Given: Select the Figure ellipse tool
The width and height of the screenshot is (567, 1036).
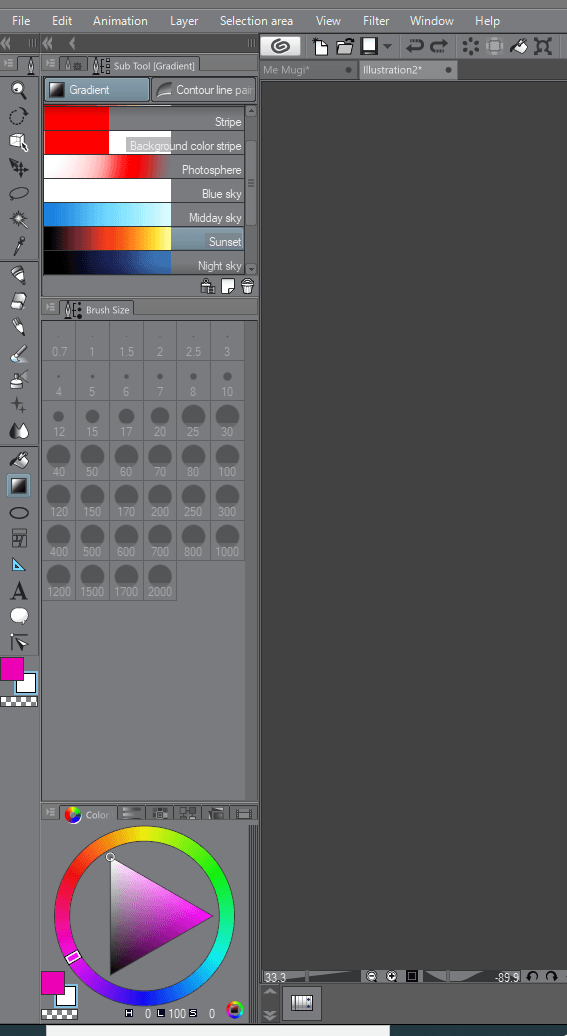Looking at the screenshot, I should pyautogui.click(x=19, y=513).
